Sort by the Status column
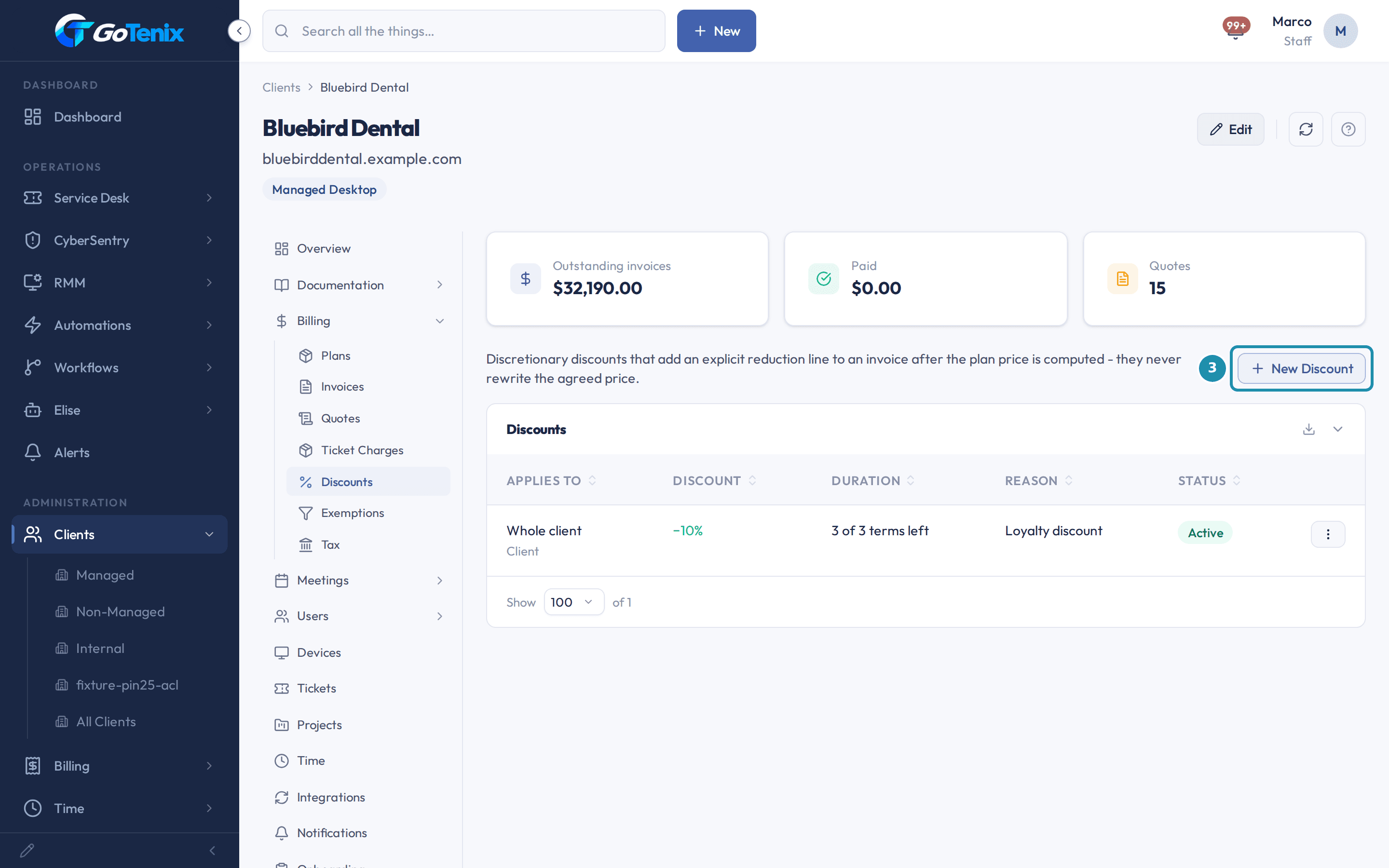Image resolution: width=1389 pixels, height=868 pixels. (1209, 480)
